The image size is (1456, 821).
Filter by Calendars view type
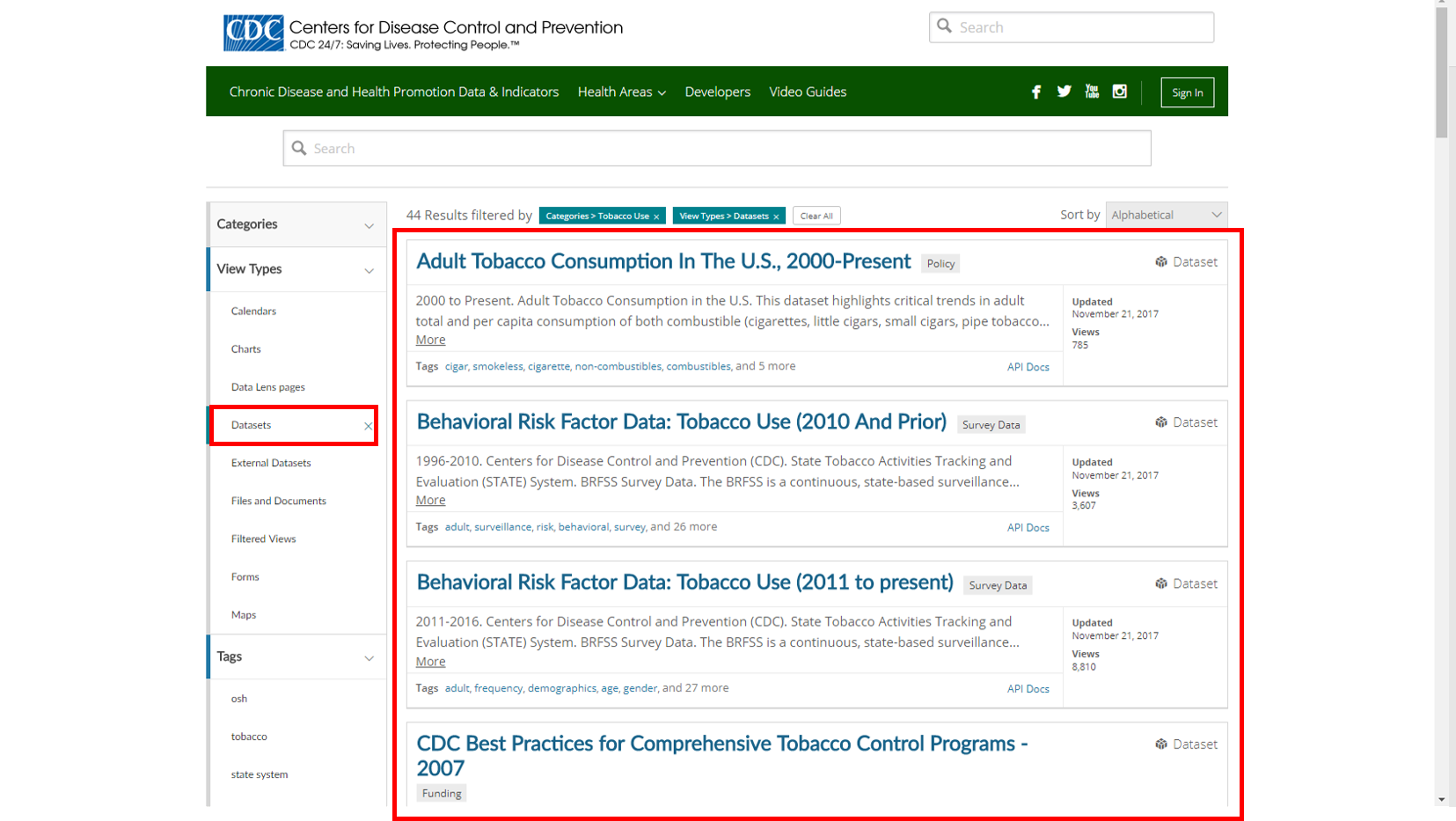(253, 311)
